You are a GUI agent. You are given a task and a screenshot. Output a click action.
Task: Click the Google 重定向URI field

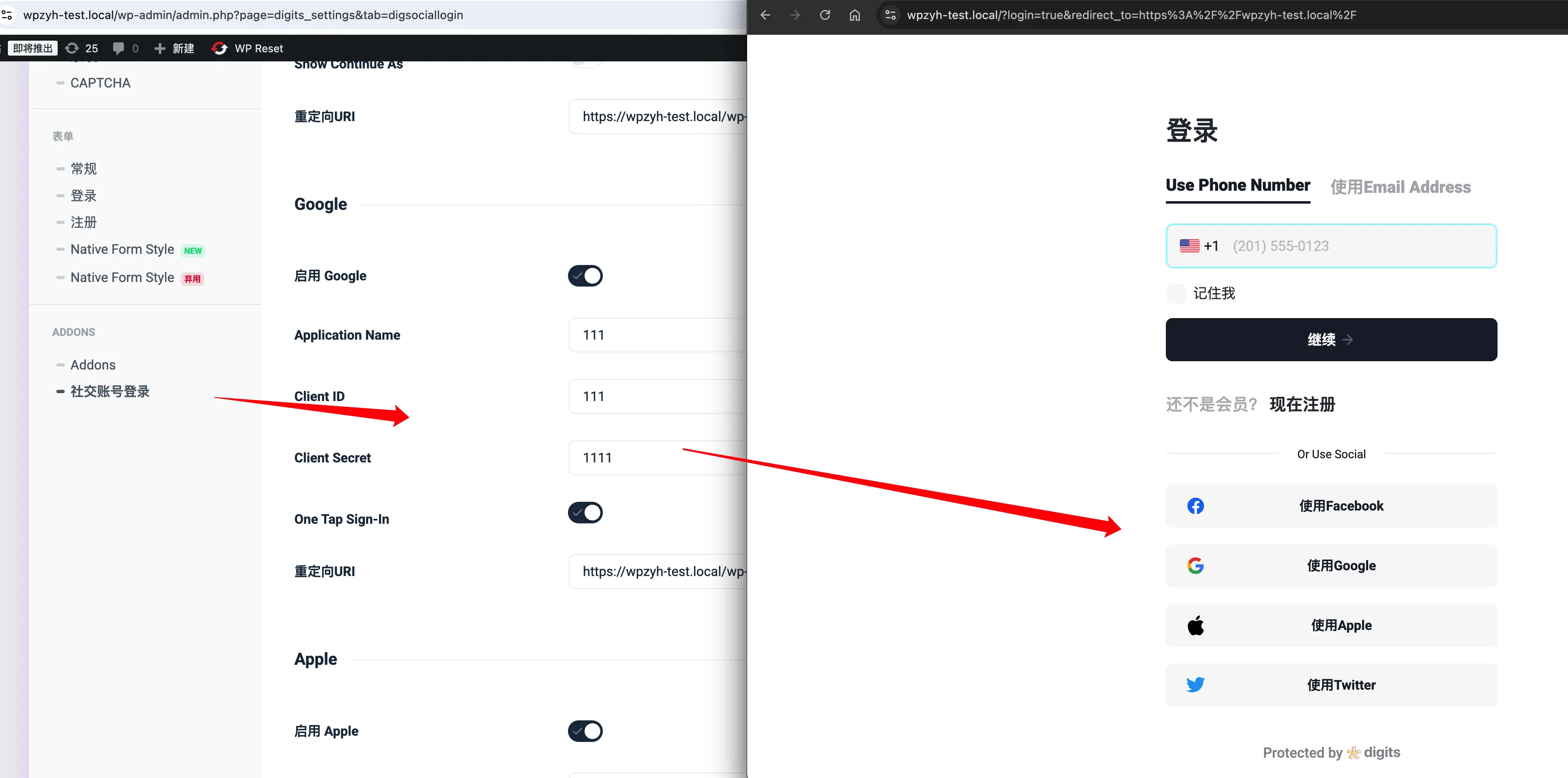tap(658, 571)
